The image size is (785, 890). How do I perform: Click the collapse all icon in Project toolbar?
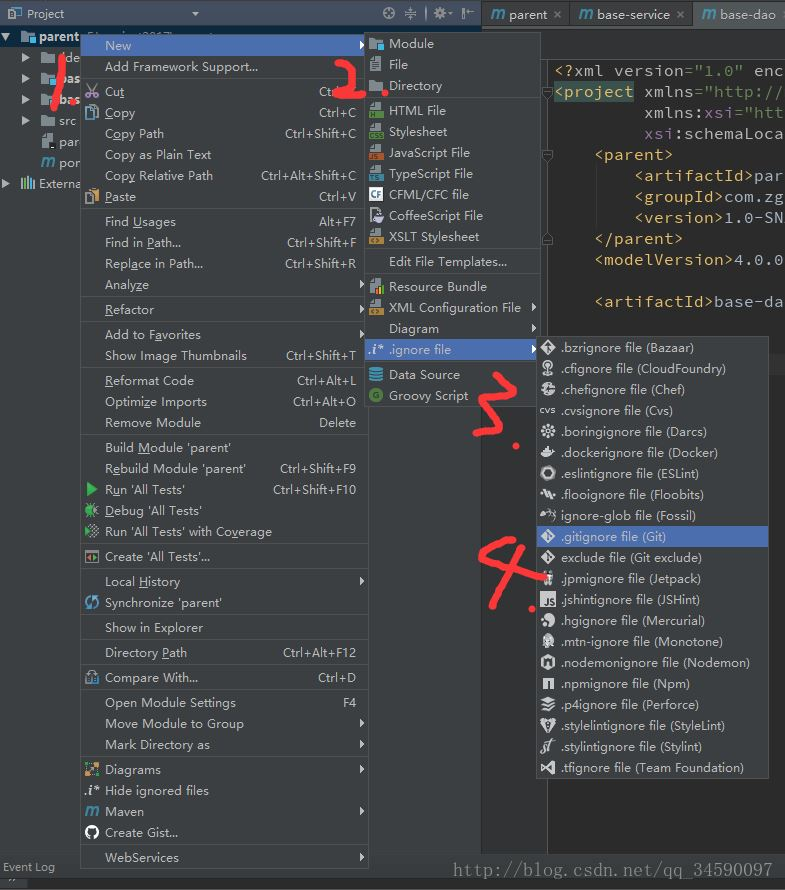[410, 13]
